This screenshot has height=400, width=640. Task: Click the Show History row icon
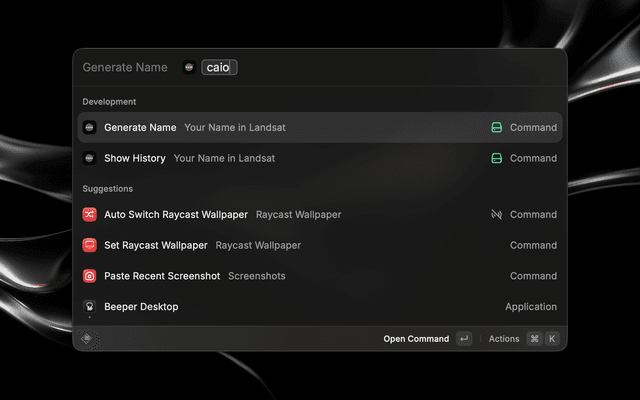click(89, 158)
